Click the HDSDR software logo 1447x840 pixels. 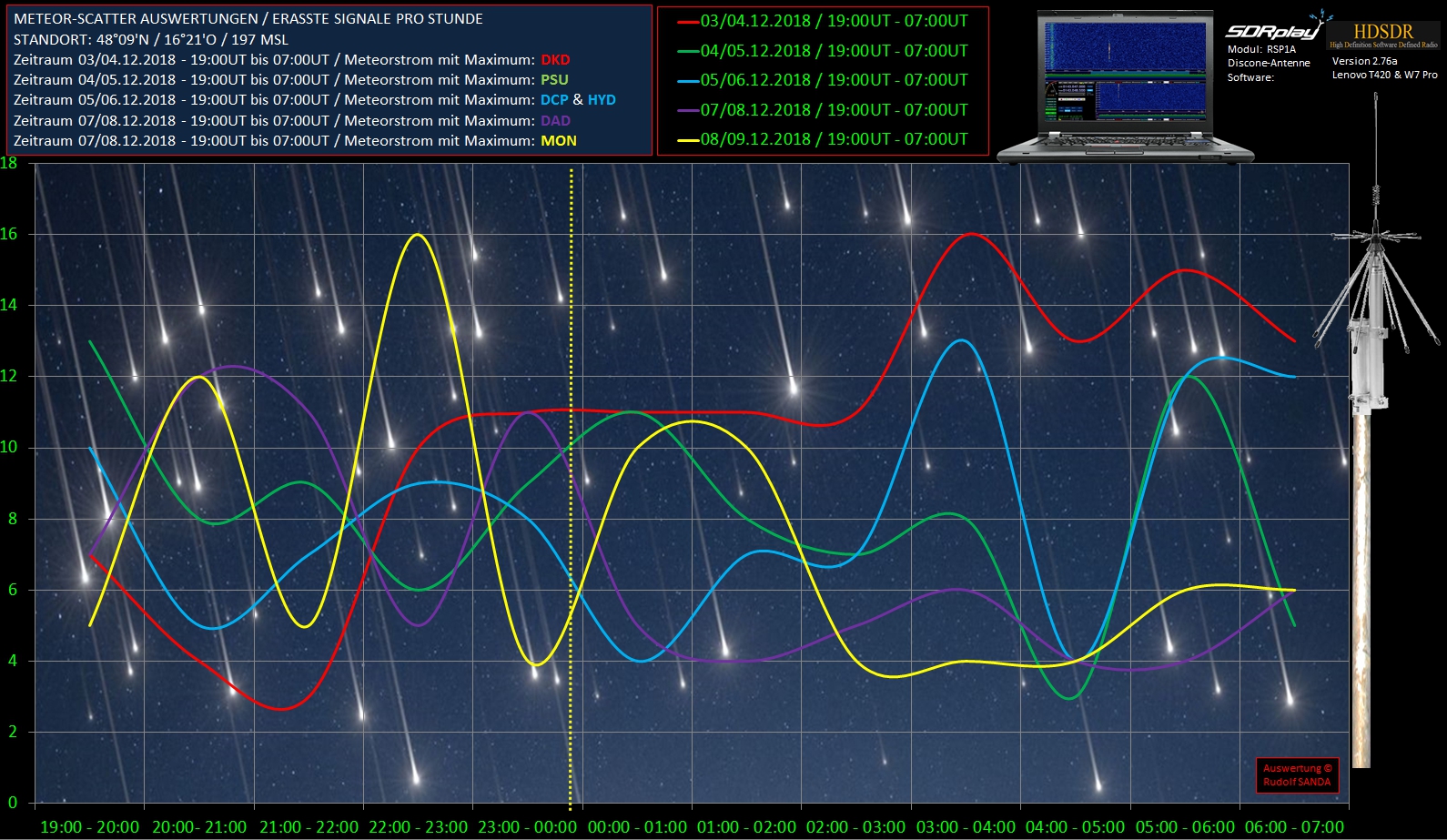pos(1383,35)
